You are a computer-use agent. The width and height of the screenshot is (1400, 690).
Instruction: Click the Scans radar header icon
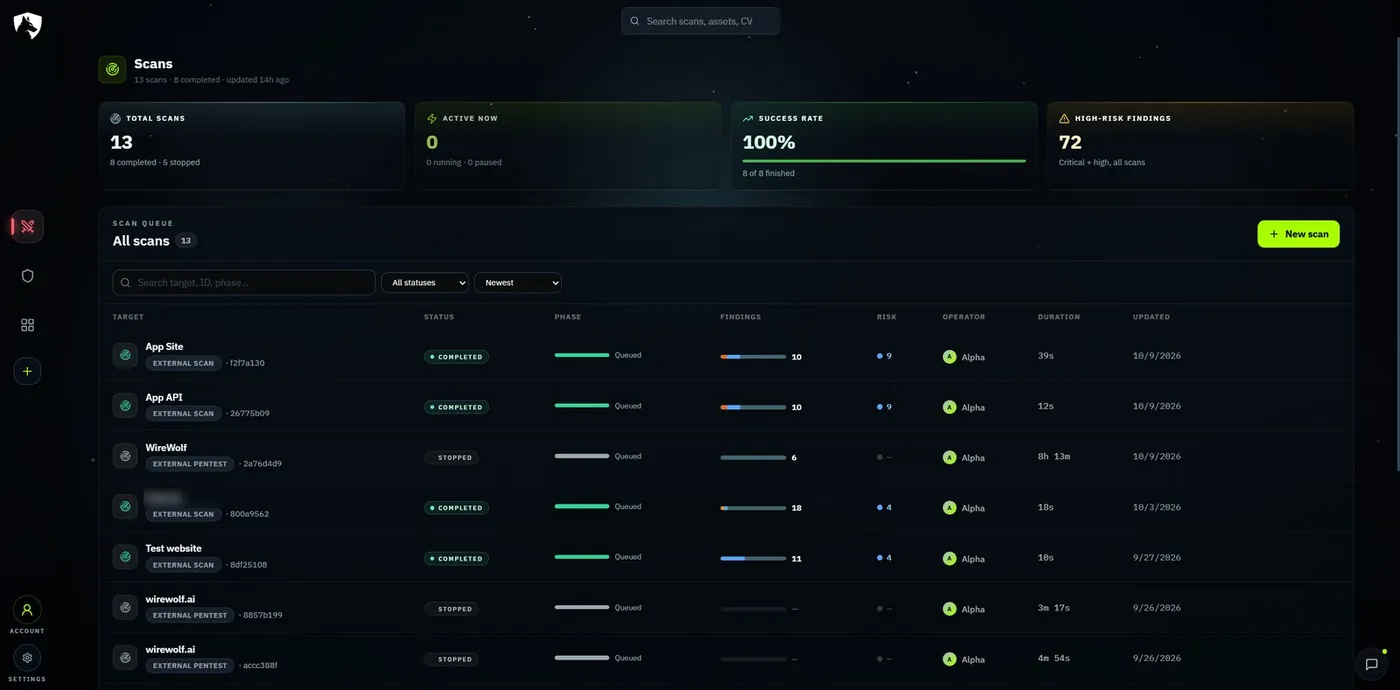112,70
